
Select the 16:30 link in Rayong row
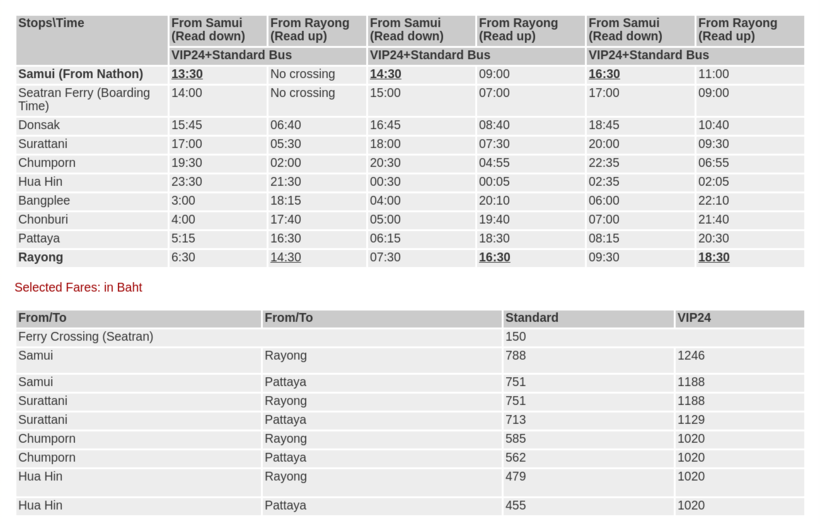point(494,257)
